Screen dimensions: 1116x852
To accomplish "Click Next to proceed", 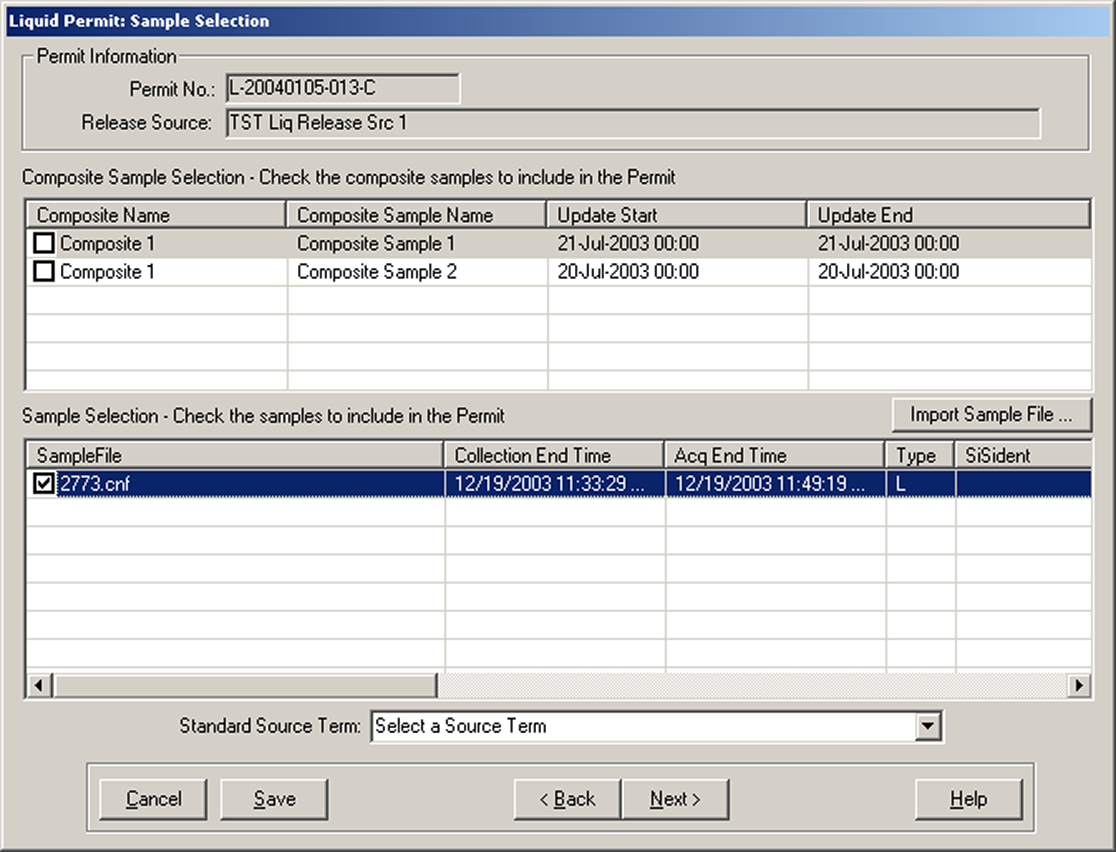I will pyautogui.click(x=676, y=798).
